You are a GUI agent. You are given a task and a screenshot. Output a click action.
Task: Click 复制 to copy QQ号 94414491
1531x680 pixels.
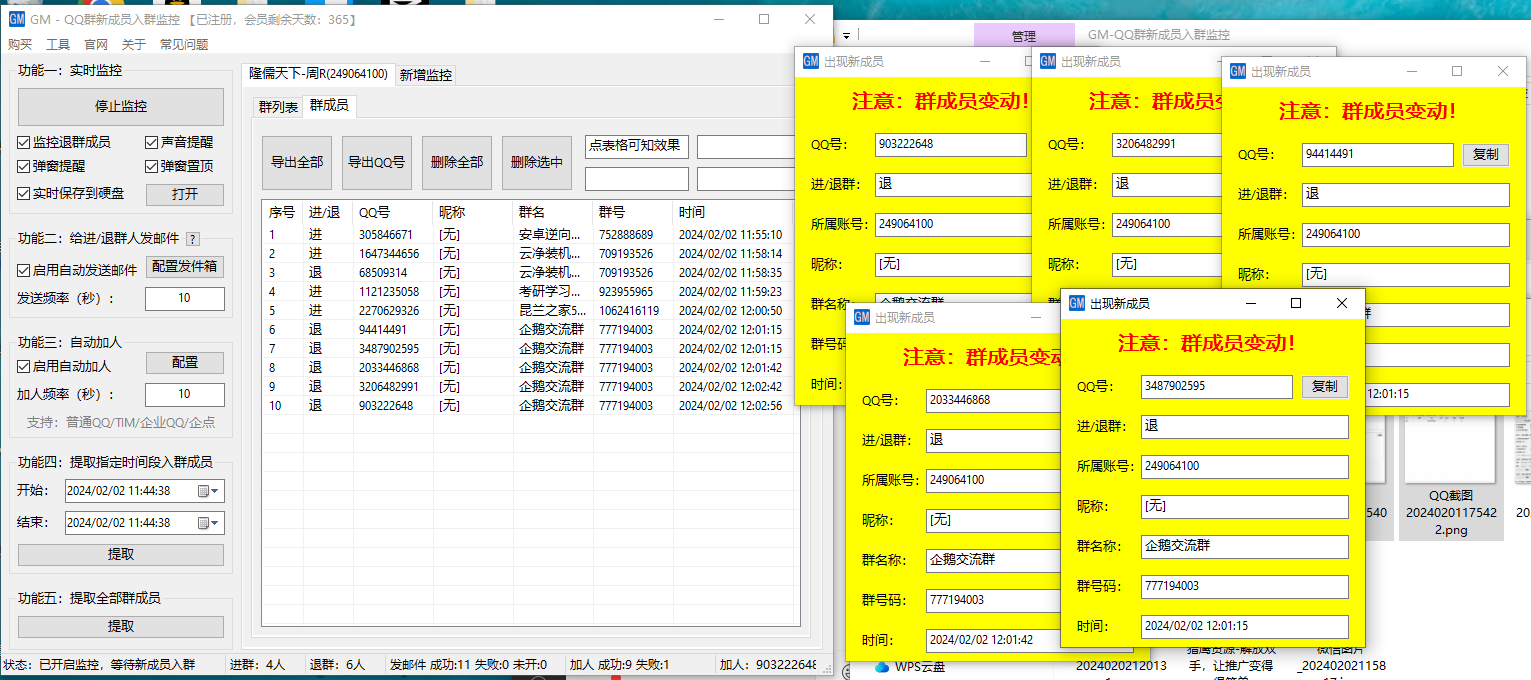1485,154
